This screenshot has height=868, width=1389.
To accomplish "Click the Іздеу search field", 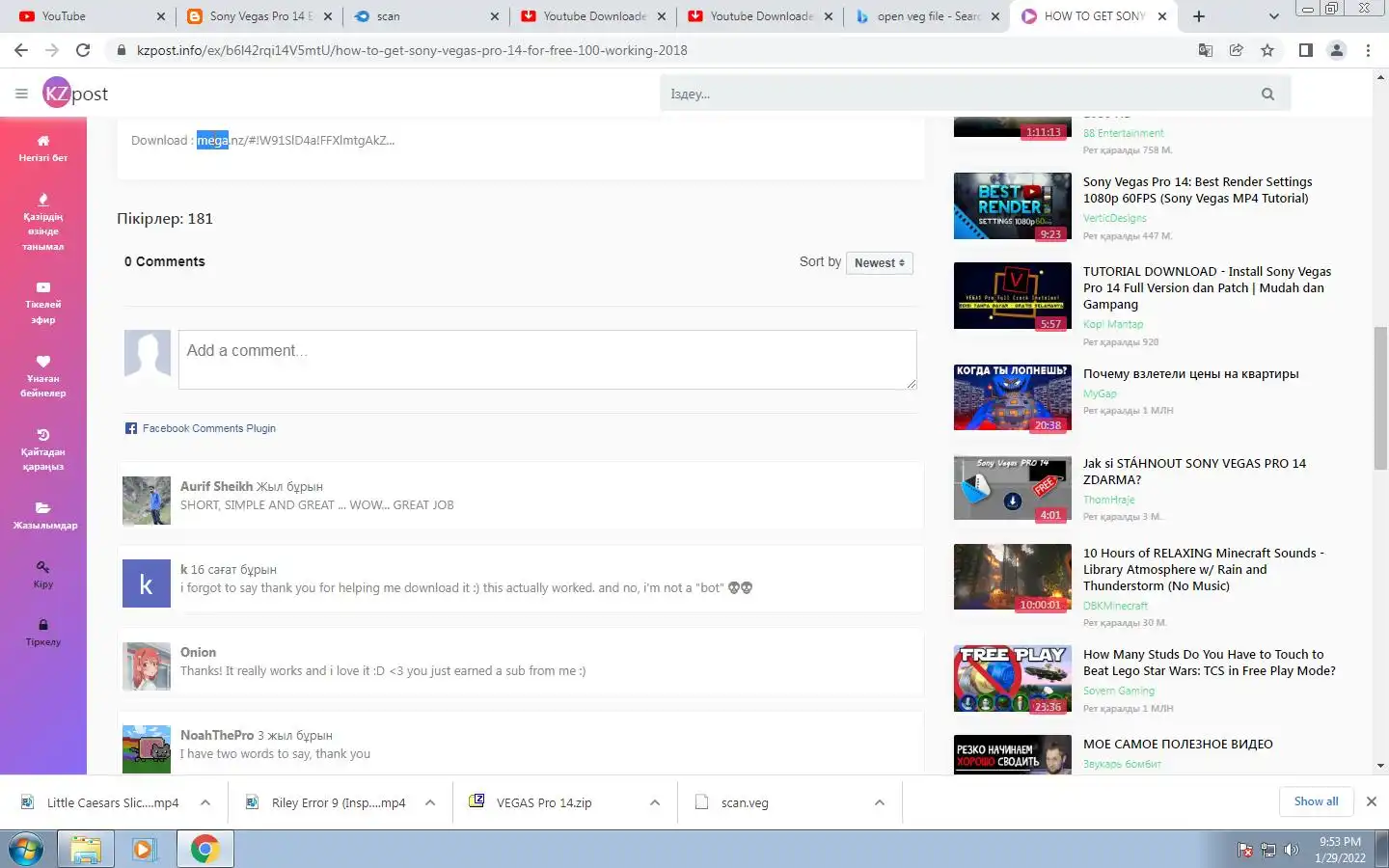I will click(x=955, y=94).
